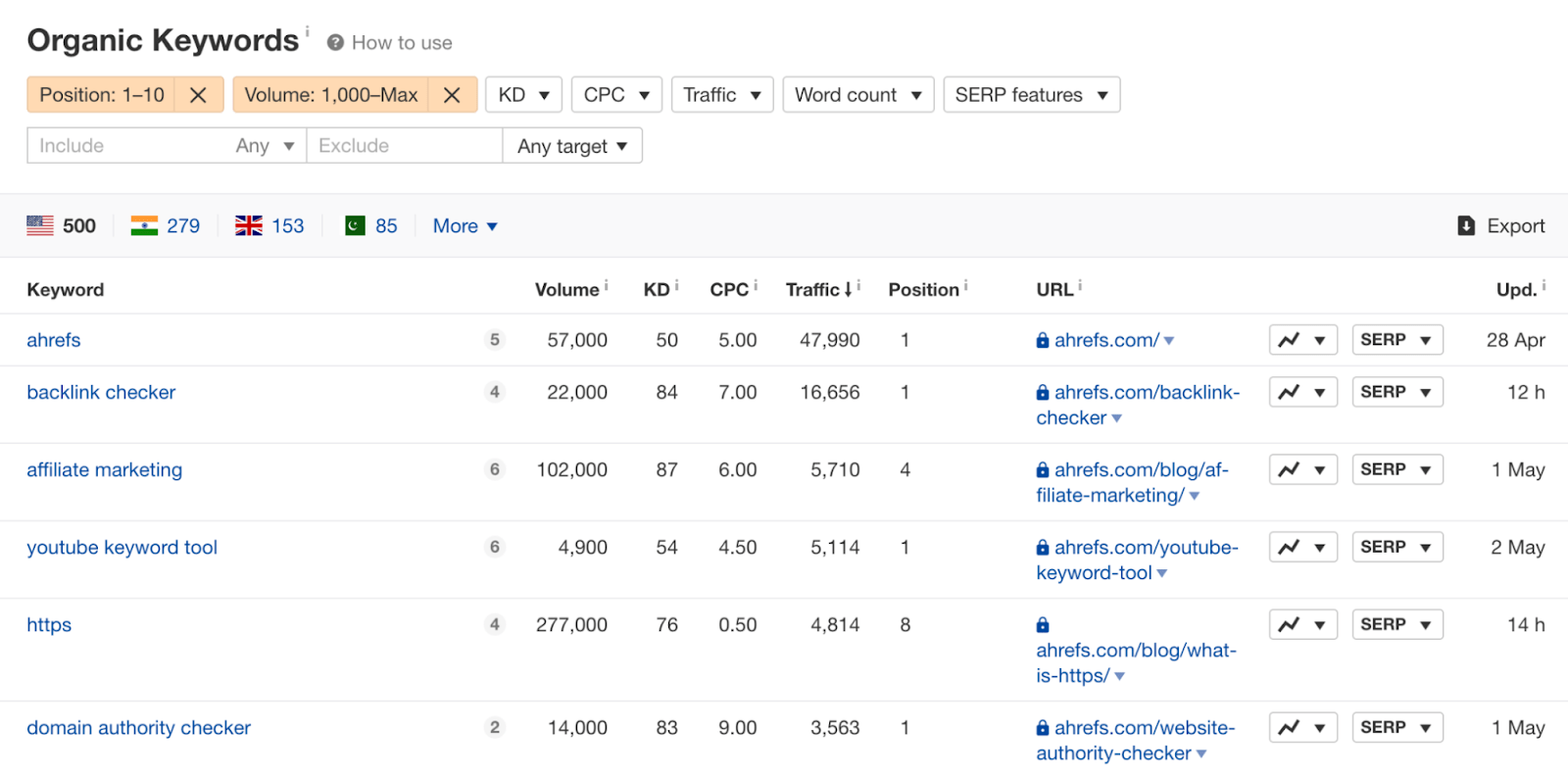This screenshot has width=1568, height=777.
Task: Show SERP for backlink checker row
Action: [1396, 392]
